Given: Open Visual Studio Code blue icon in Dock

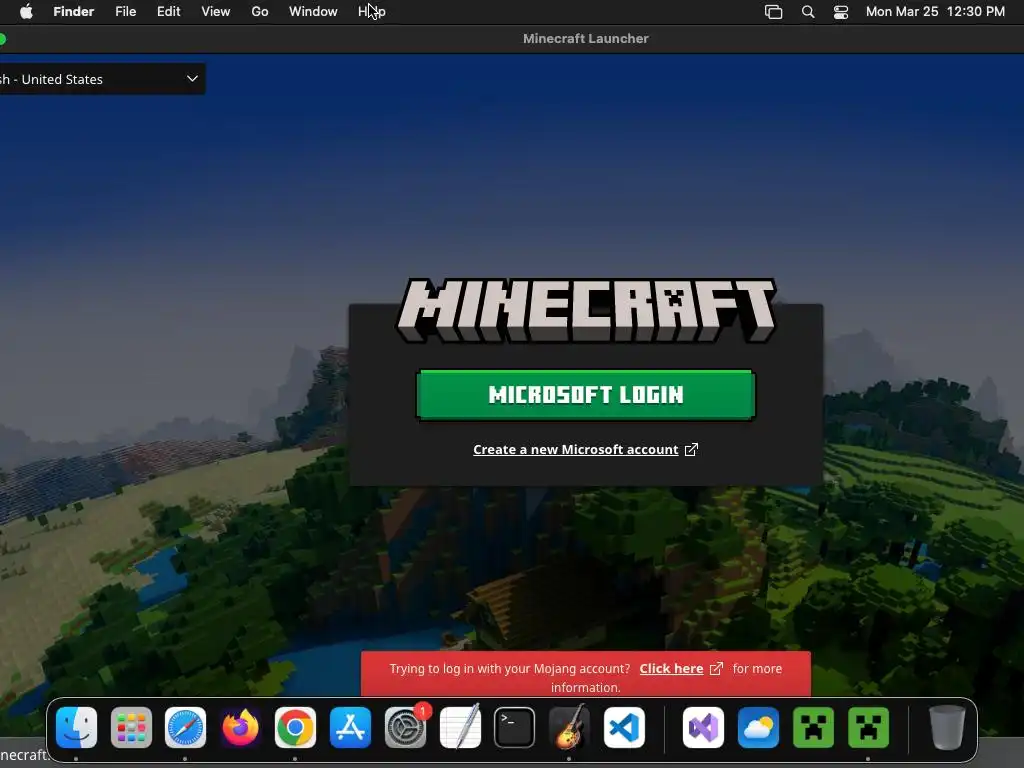Looking at the screenshot, I should click(x=624, y=727).
